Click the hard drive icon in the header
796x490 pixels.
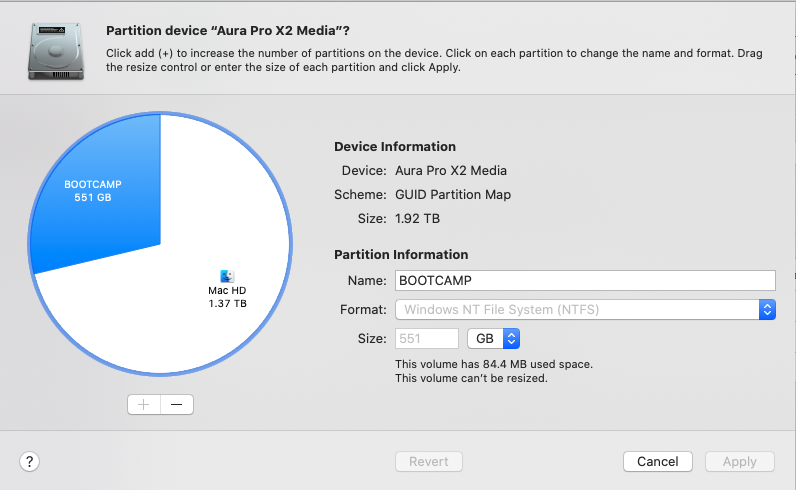[x=55, y=51]
